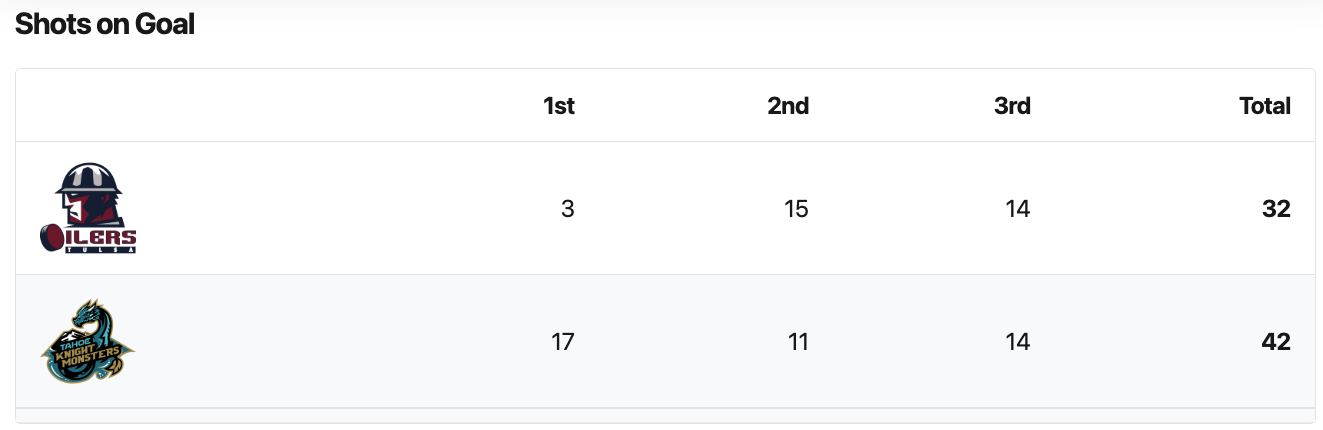1323x430 pixels.
Task: Select the 1st period column header
Action: point(559,106)
